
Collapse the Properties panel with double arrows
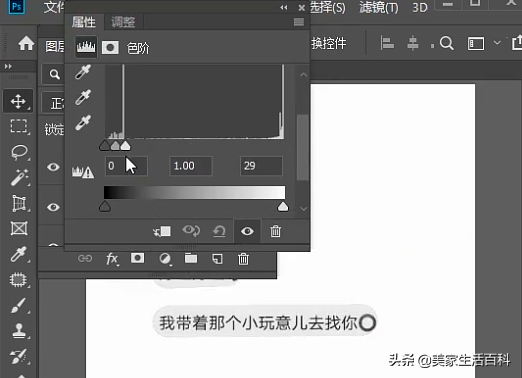tap(284, 8)
